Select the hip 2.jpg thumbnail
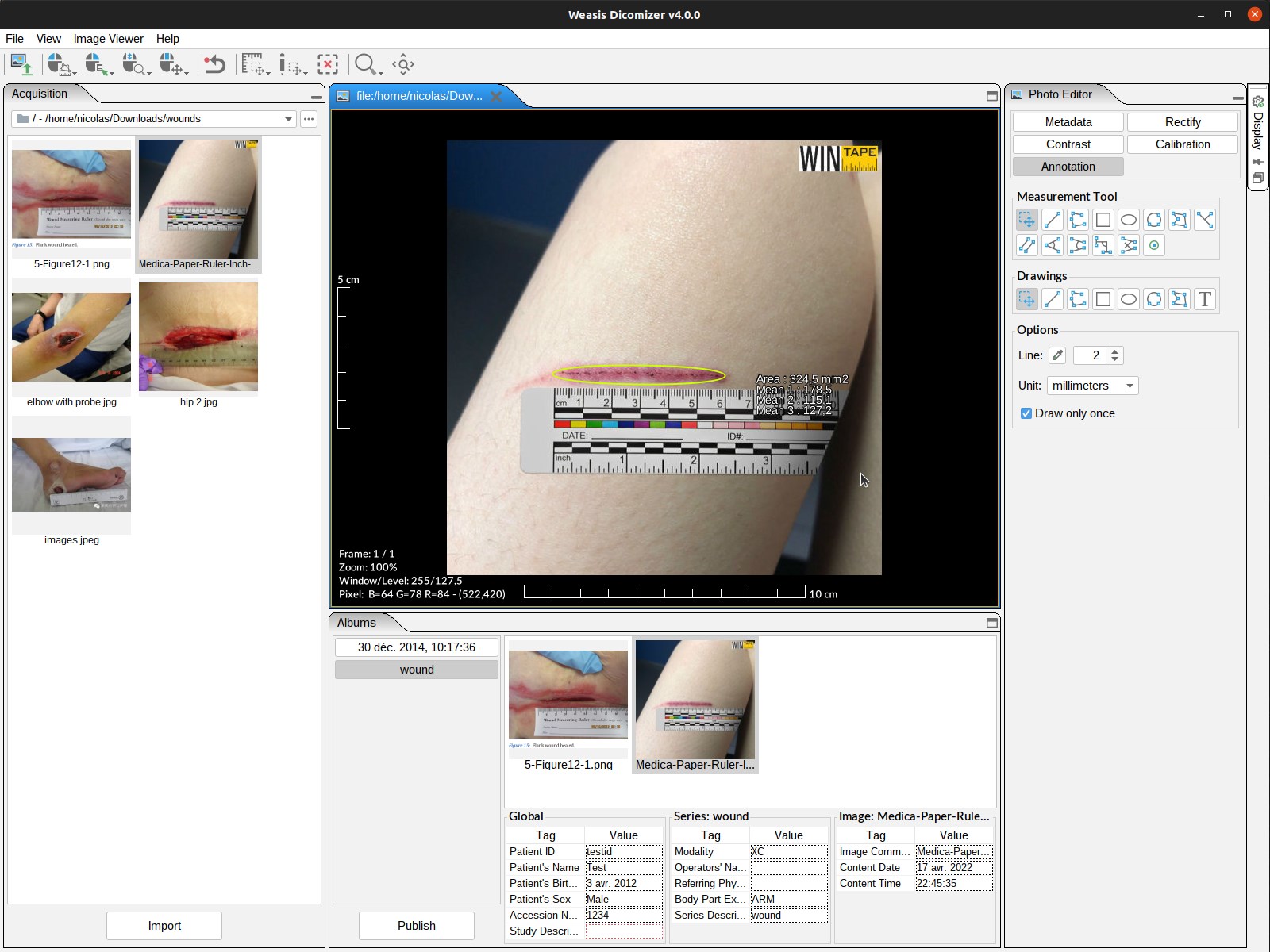This screenshot has width=1270, height=952. point(198,337)
